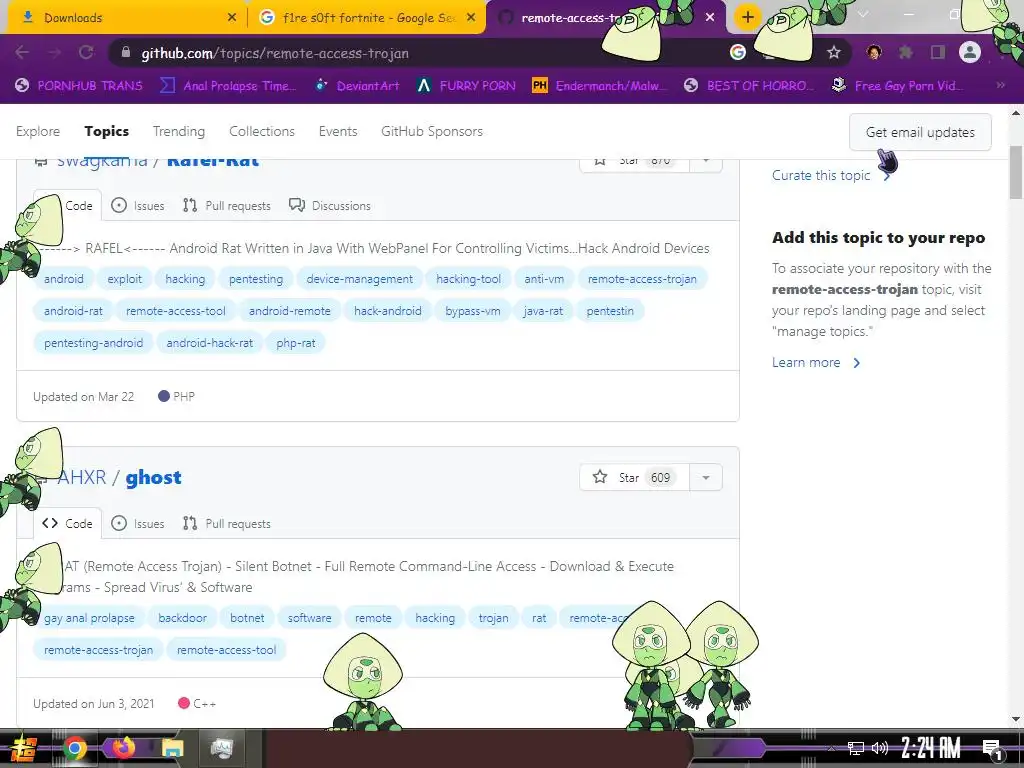Open the volume control in system tray
Viewport: 1024px width, 768px height.
[880, 748]
